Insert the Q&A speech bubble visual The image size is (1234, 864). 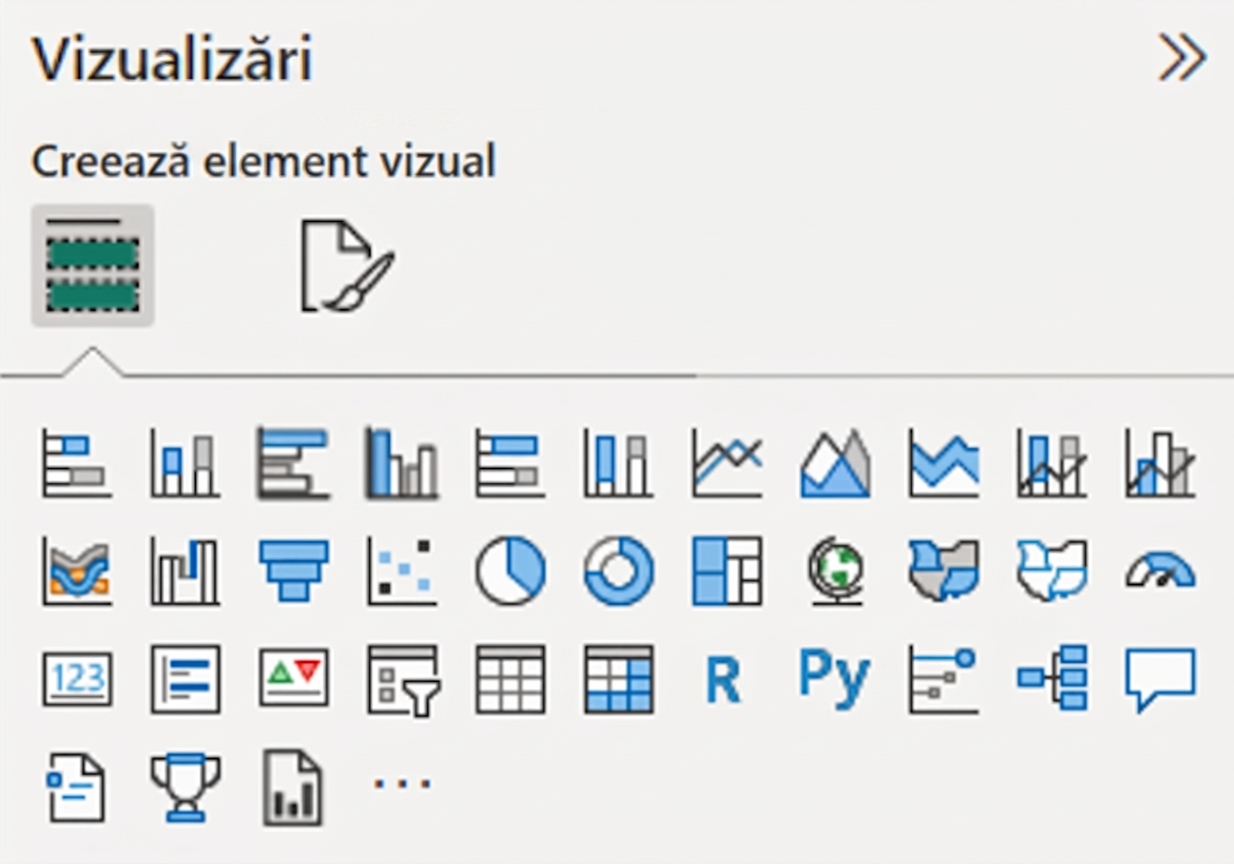(x=1160, y=680)
